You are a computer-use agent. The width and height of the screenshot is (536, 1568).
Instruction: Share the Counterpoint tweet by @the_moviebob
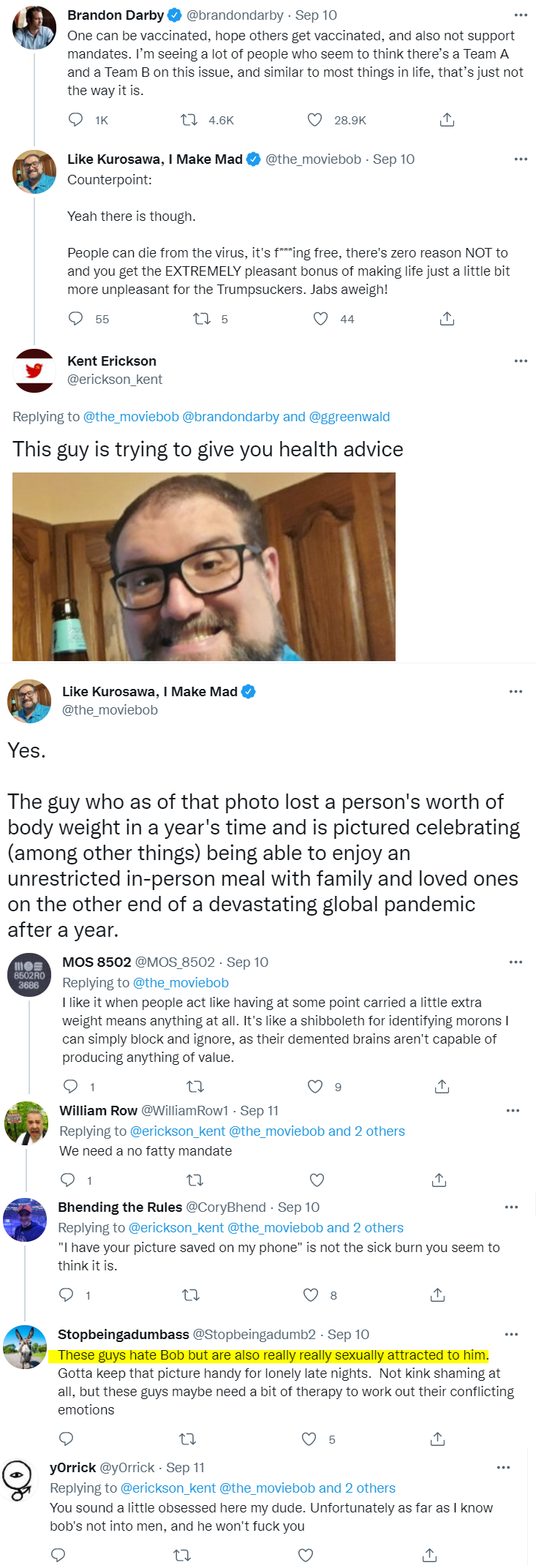click(447, 319)
